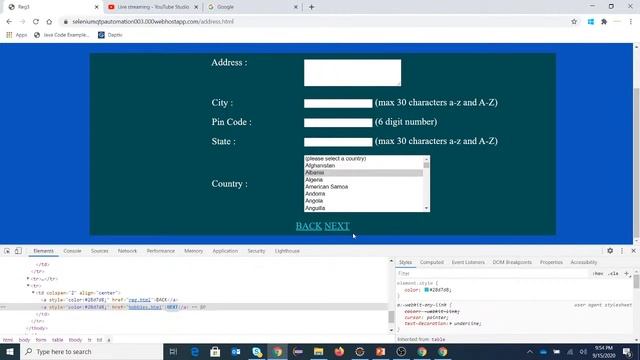
Task: Open color picker swatch for #28d7d8
Action: (x=426, y=290)
